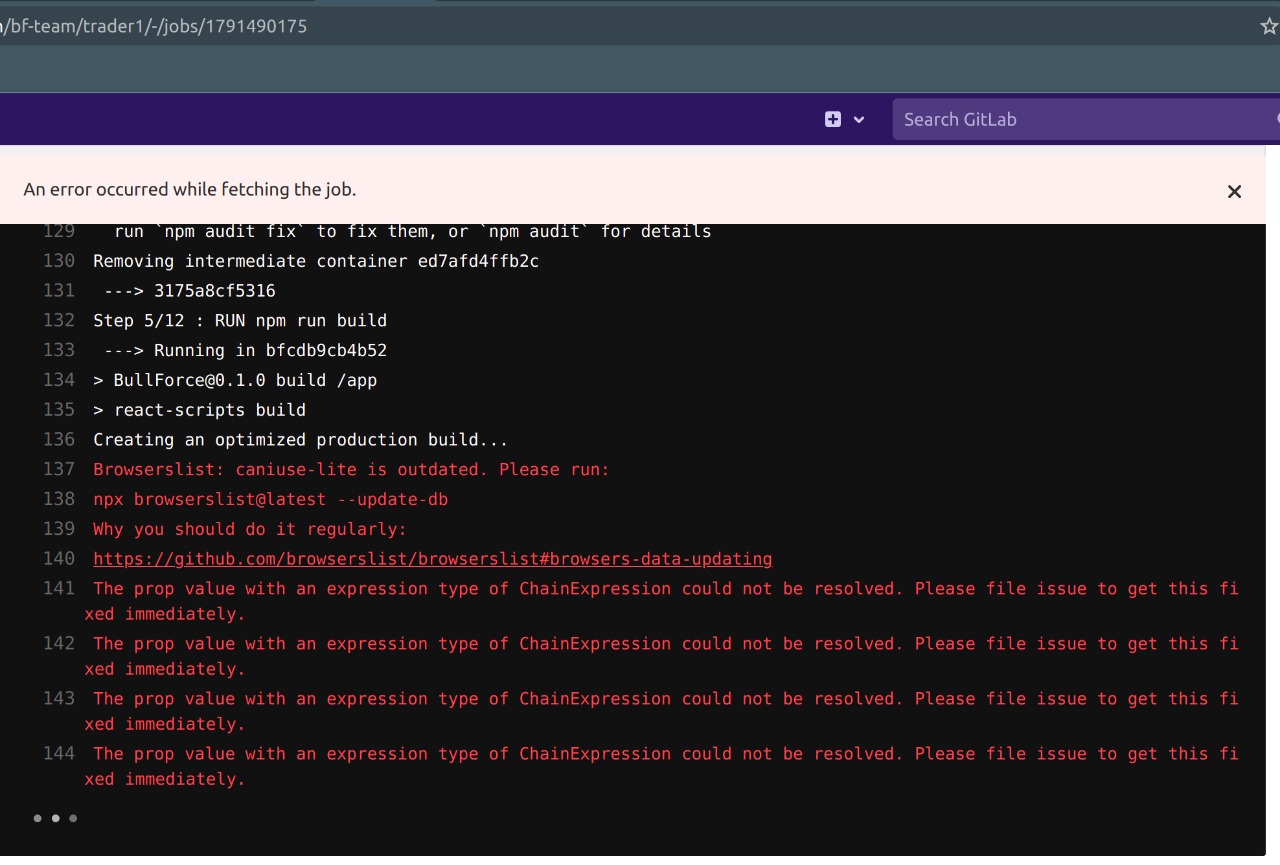Click line 138 showing the npx command
Image resolution: width=1280 pixels, height=865 pixels.
click(x=59, y=499)
